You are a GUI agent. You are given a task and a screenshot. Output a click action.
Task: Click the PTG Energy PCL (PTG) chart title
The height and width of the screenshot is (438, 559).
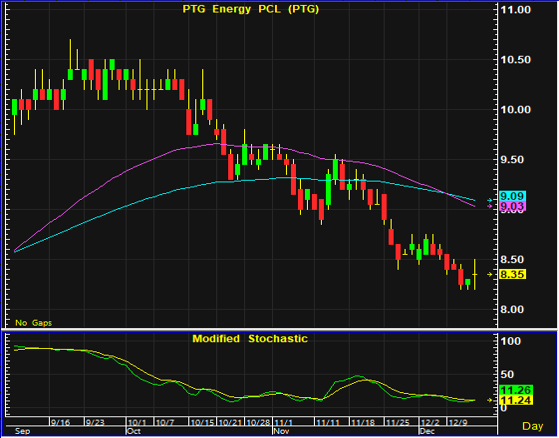(251, 9)
